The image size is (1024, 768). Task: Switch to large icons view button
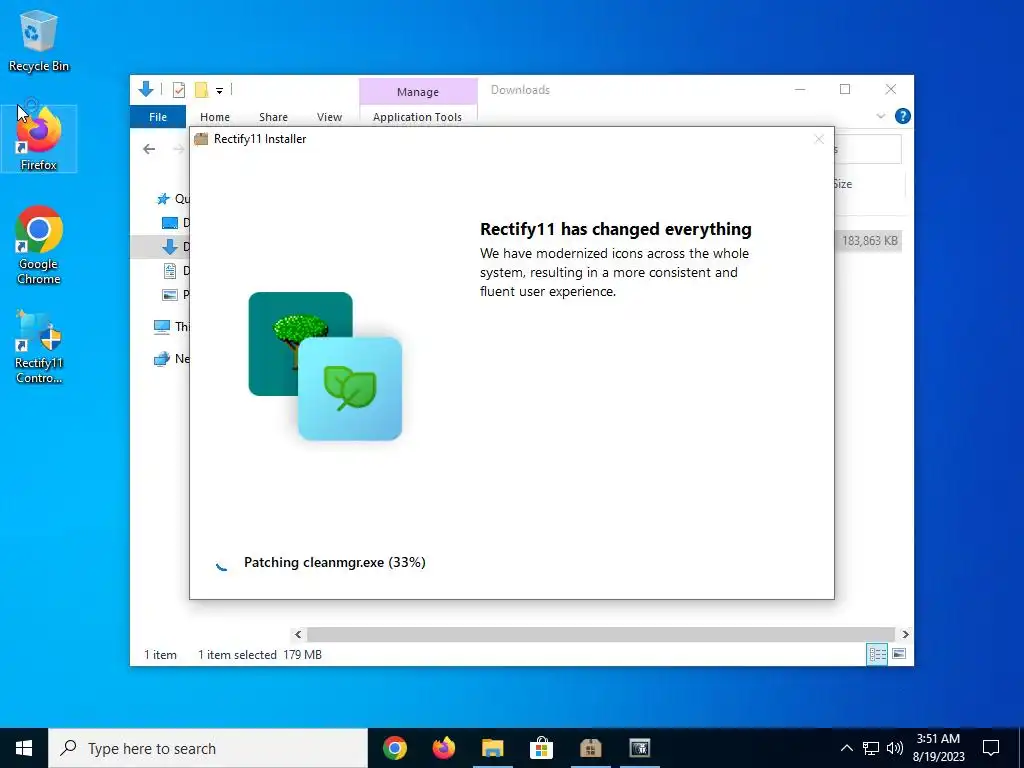click(x=899, y=654)
